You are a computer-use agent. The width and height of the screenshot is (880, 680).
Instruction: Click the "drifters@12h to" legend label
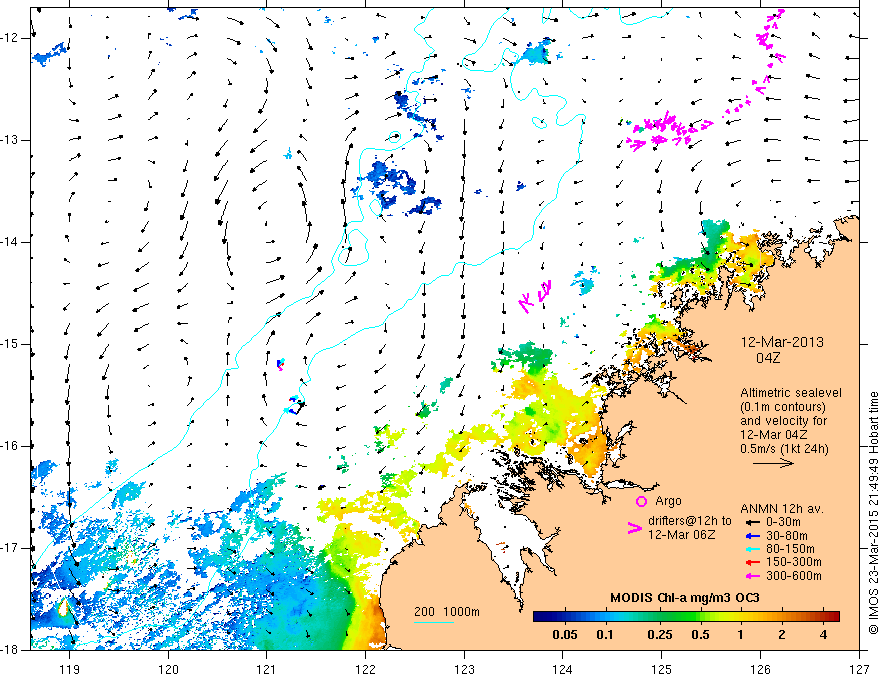(690, 521)
